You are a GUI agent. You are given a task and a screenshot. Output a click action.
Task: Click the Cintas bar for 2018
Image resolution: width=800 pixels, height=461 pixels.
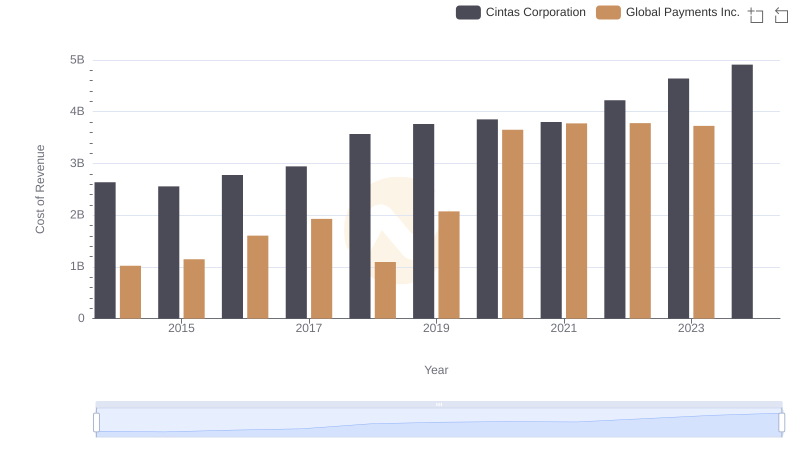point(360,226)
